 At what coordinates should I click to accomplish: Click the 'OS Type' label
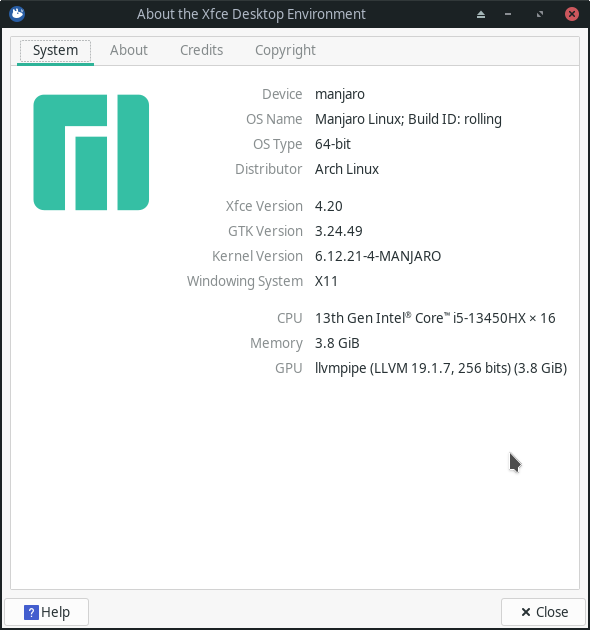[x=278, y=145]
